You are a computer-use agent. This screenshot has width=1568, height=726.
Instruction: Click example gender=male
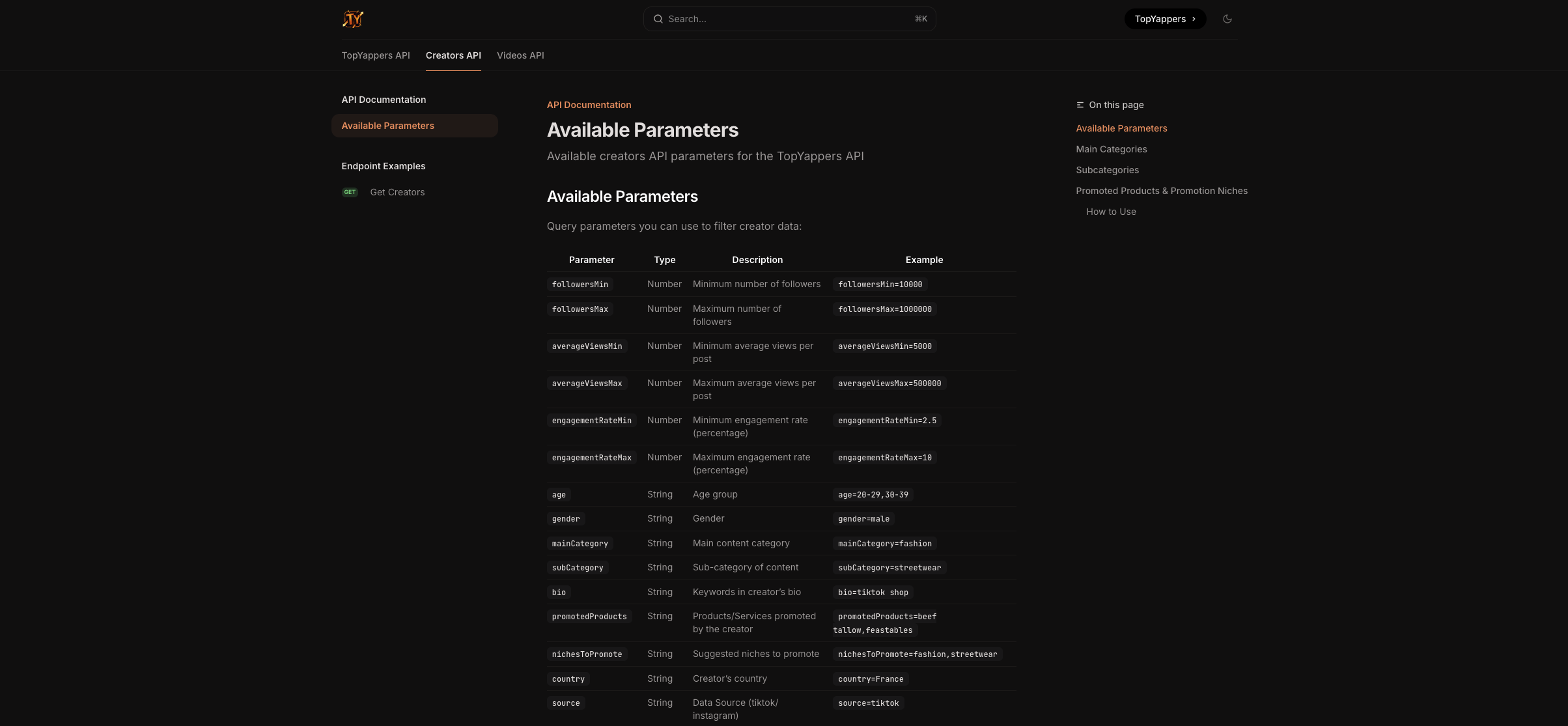coord(863,519)
